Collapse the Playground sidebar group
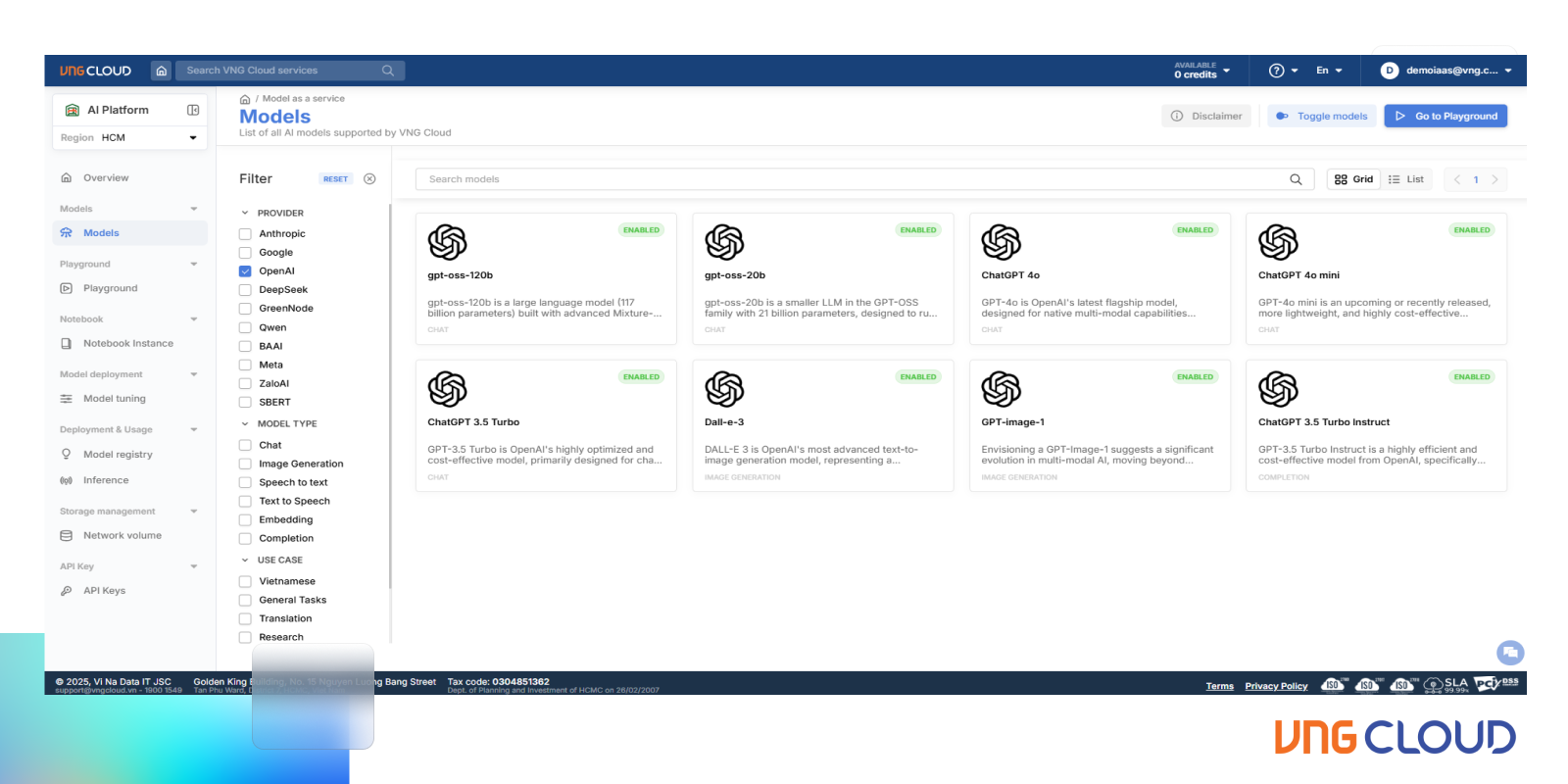This screenshot has width=1568, height=784. 194,265
